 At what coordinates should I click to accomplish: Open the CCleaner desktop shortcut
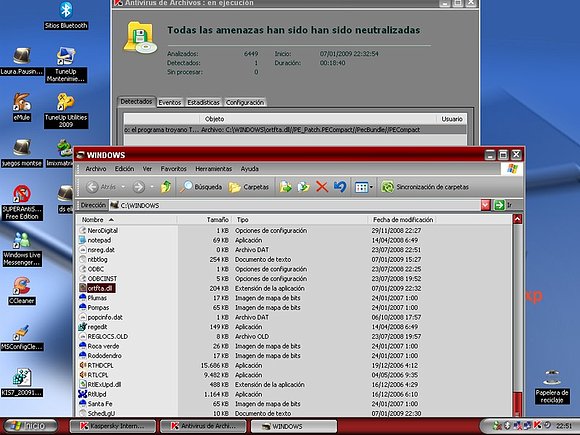pyautogui.click(x=22, y=290)
